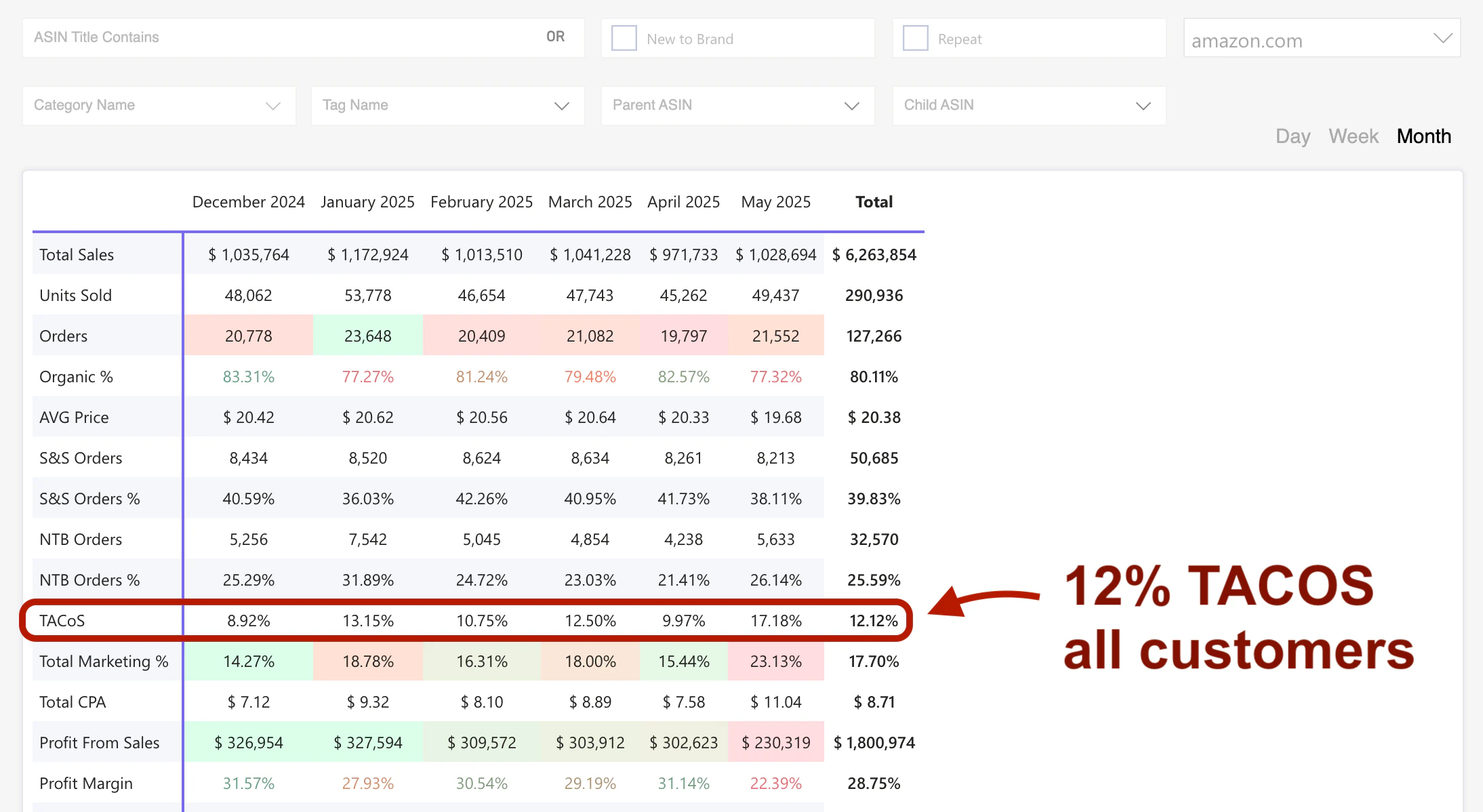Select the TACoS row label
This screenshot has width=1483, height=812.
(62, 621)
